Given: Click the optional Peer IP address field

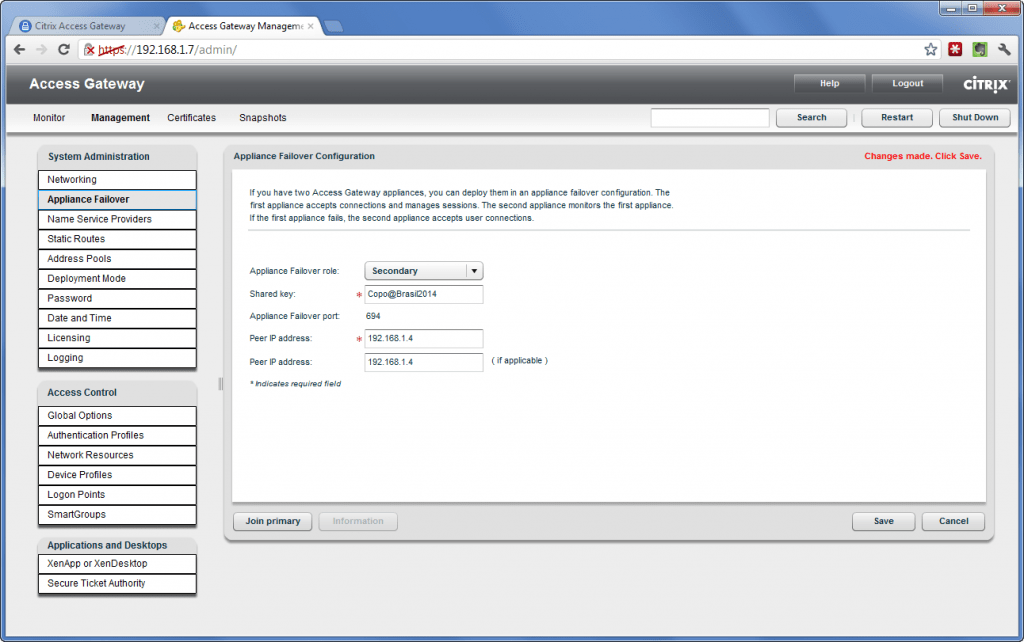Looking at the screenshot, I should pyautogui.click(x=424, y=362).
